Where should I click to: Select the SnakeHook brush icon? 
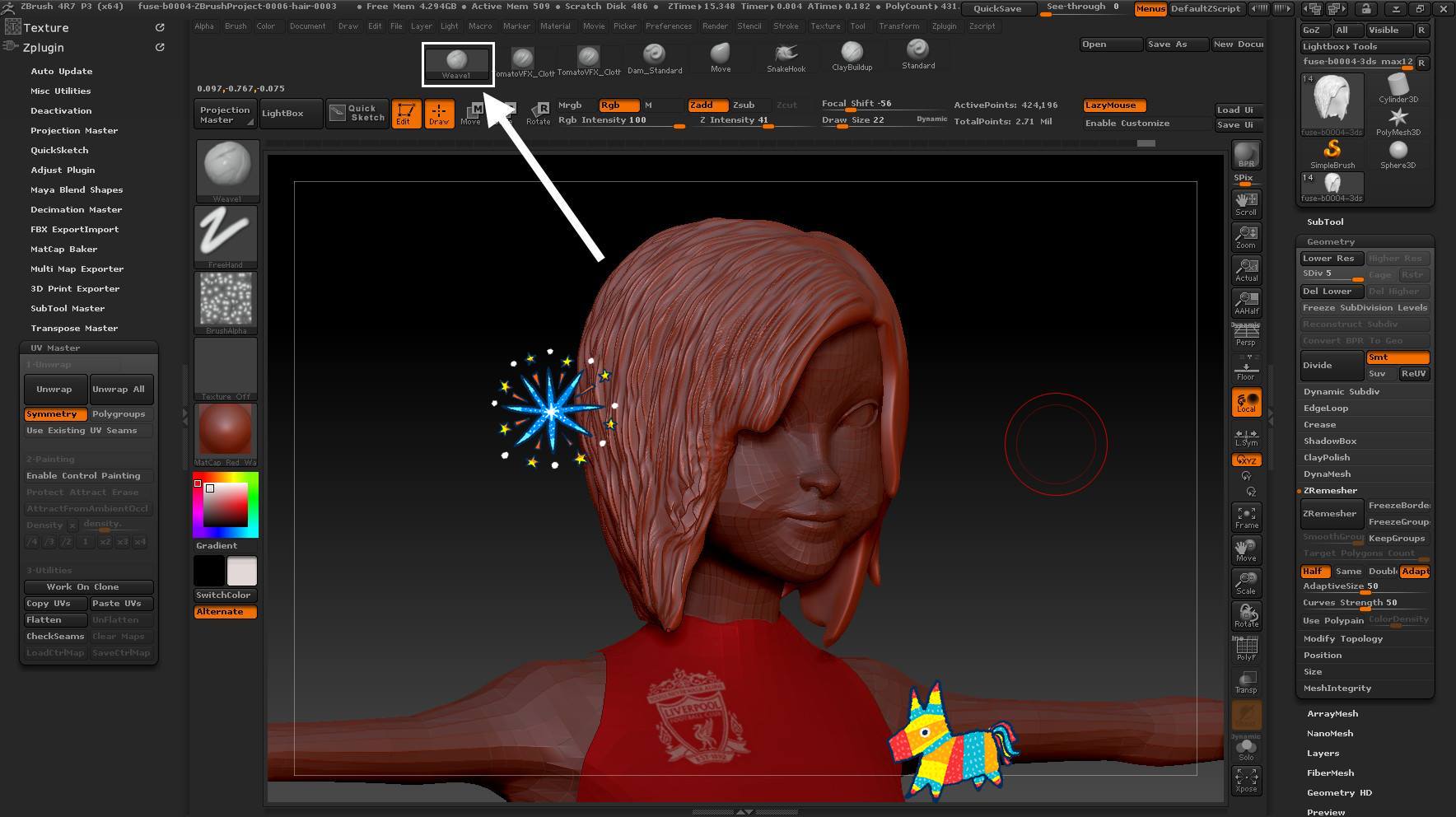(x=786, y=57)
